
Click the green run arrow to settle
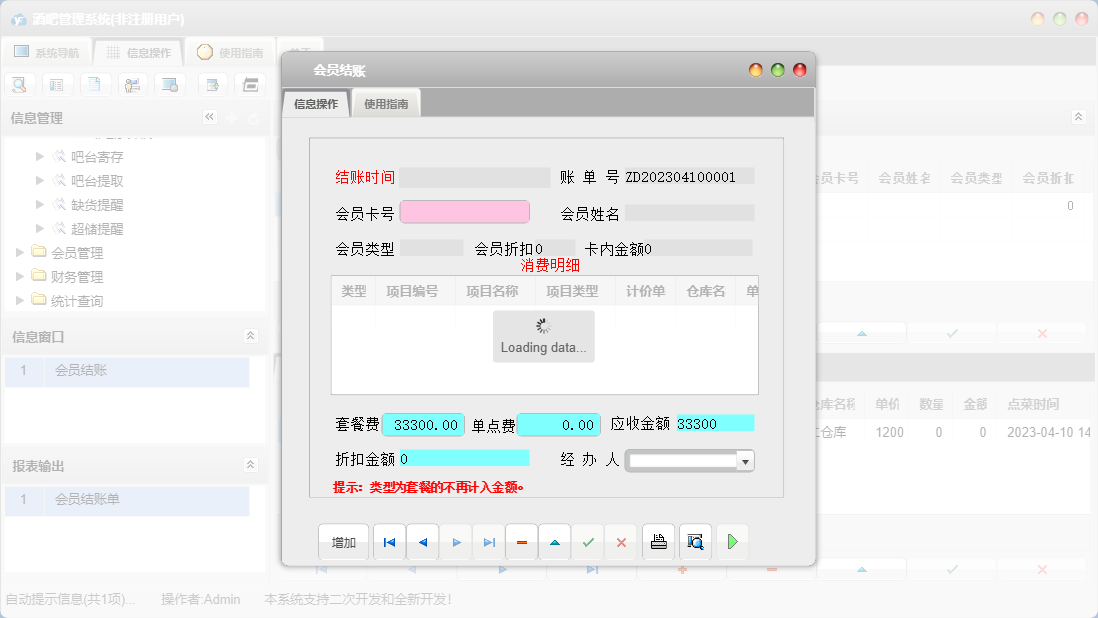pos(732,541)
